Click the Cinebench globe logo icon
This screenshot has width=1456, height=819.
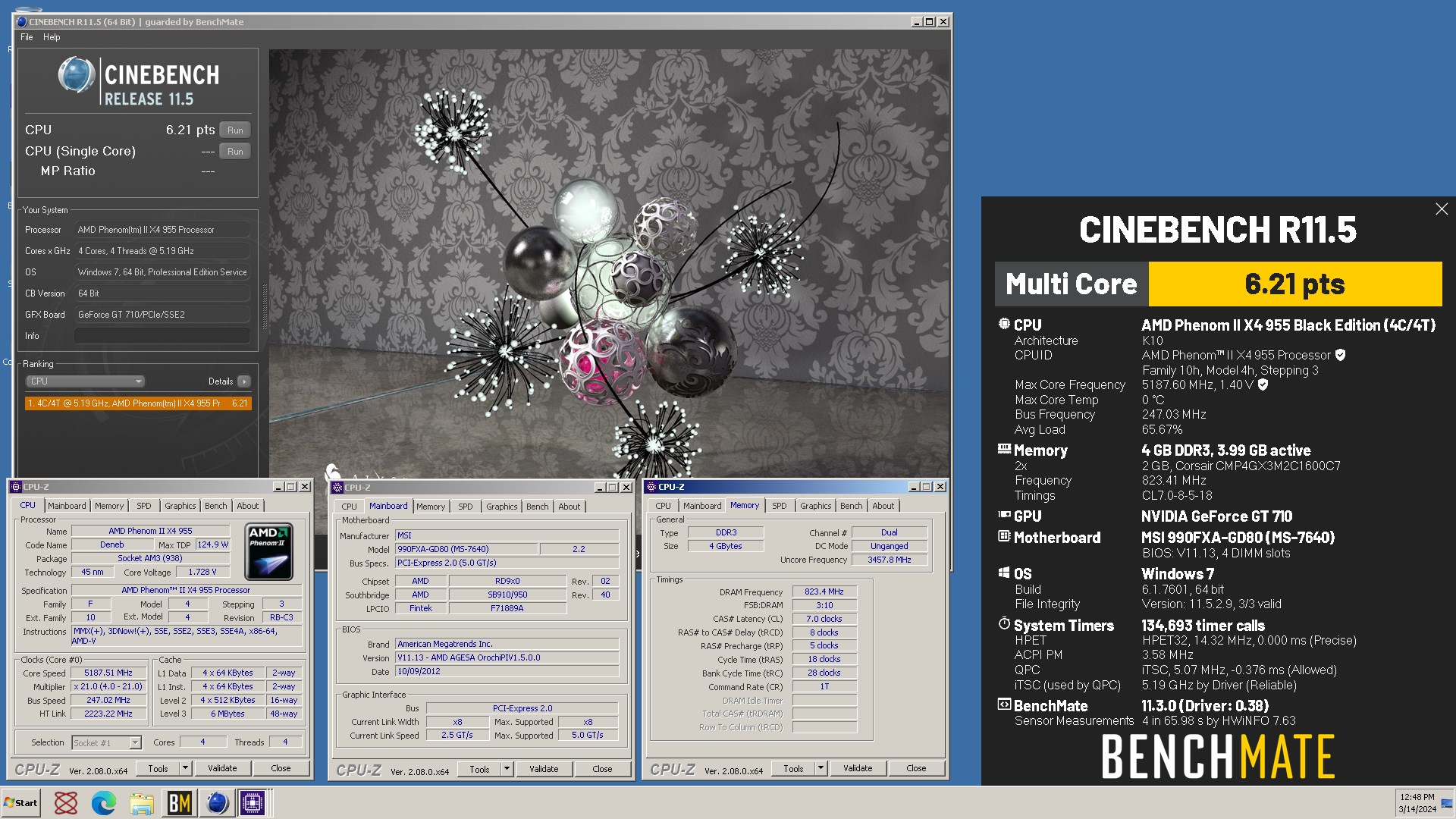click(x=77, y=75)
